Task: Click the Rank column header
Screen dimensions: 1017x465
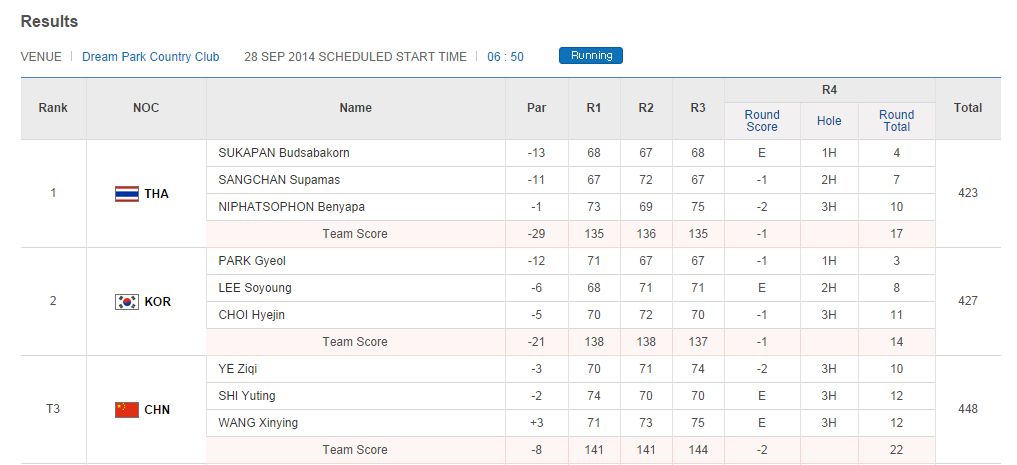Action: (53, 108)
